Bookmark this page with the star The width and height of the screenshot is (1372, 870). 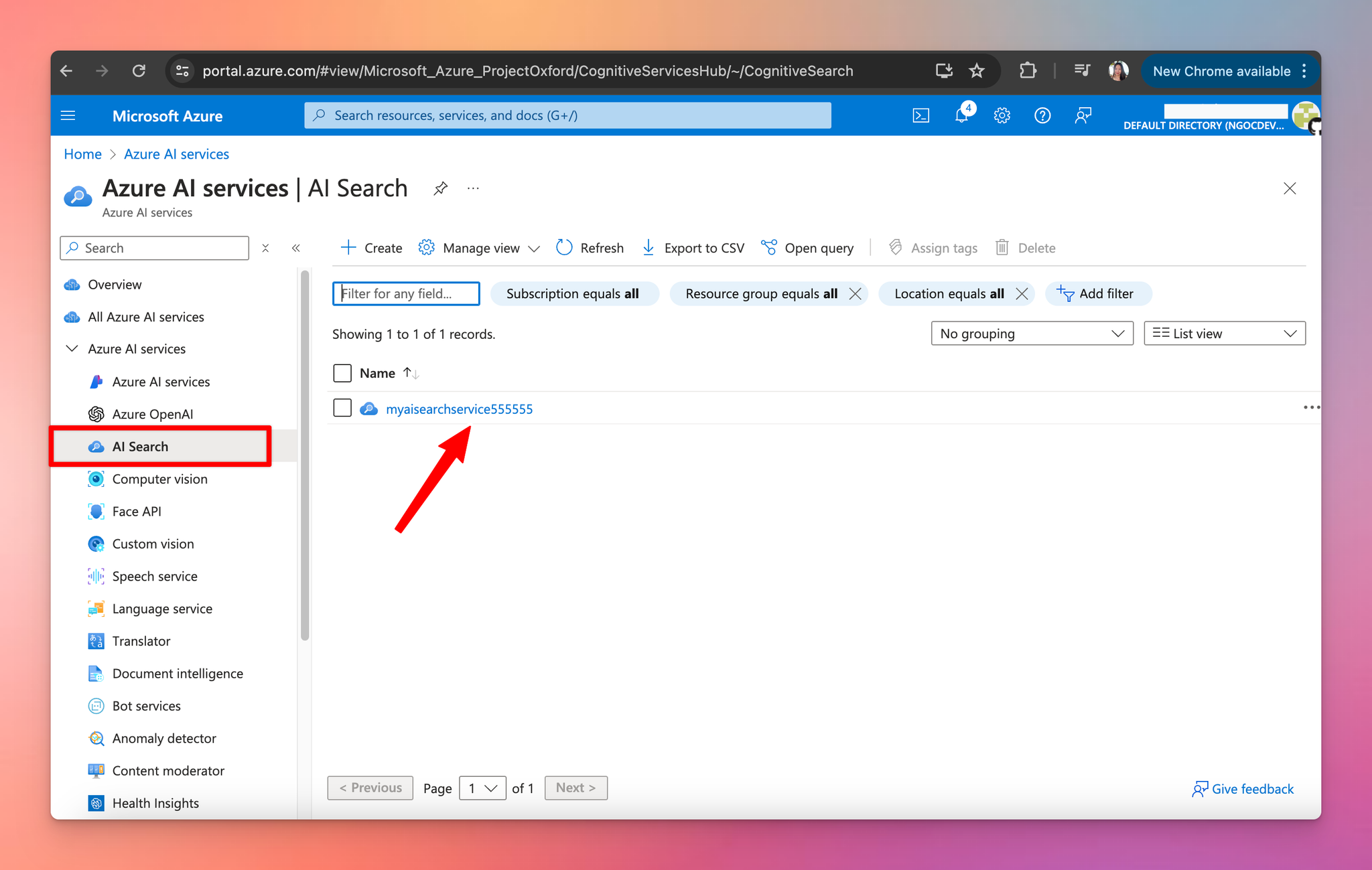point(977,71)
